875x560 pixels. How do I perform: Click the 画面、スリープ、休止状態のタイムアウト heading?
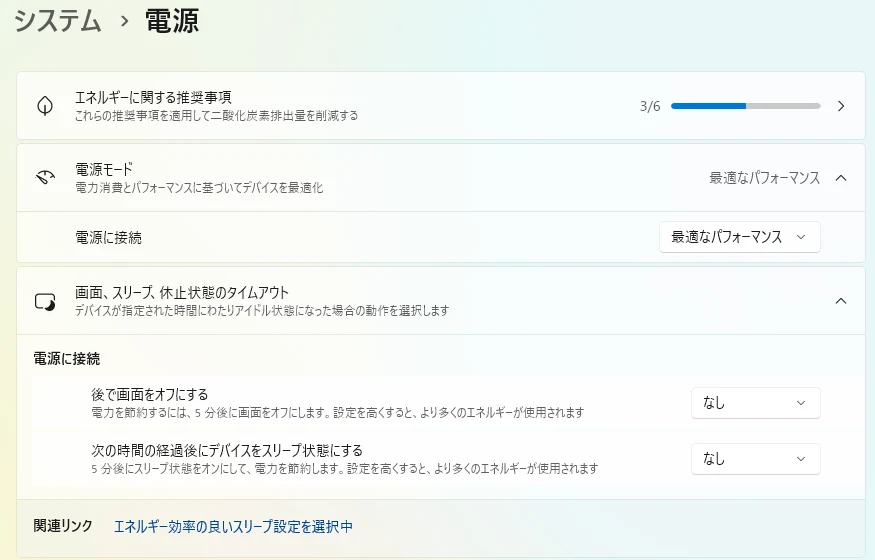click(x=182, y=292)
